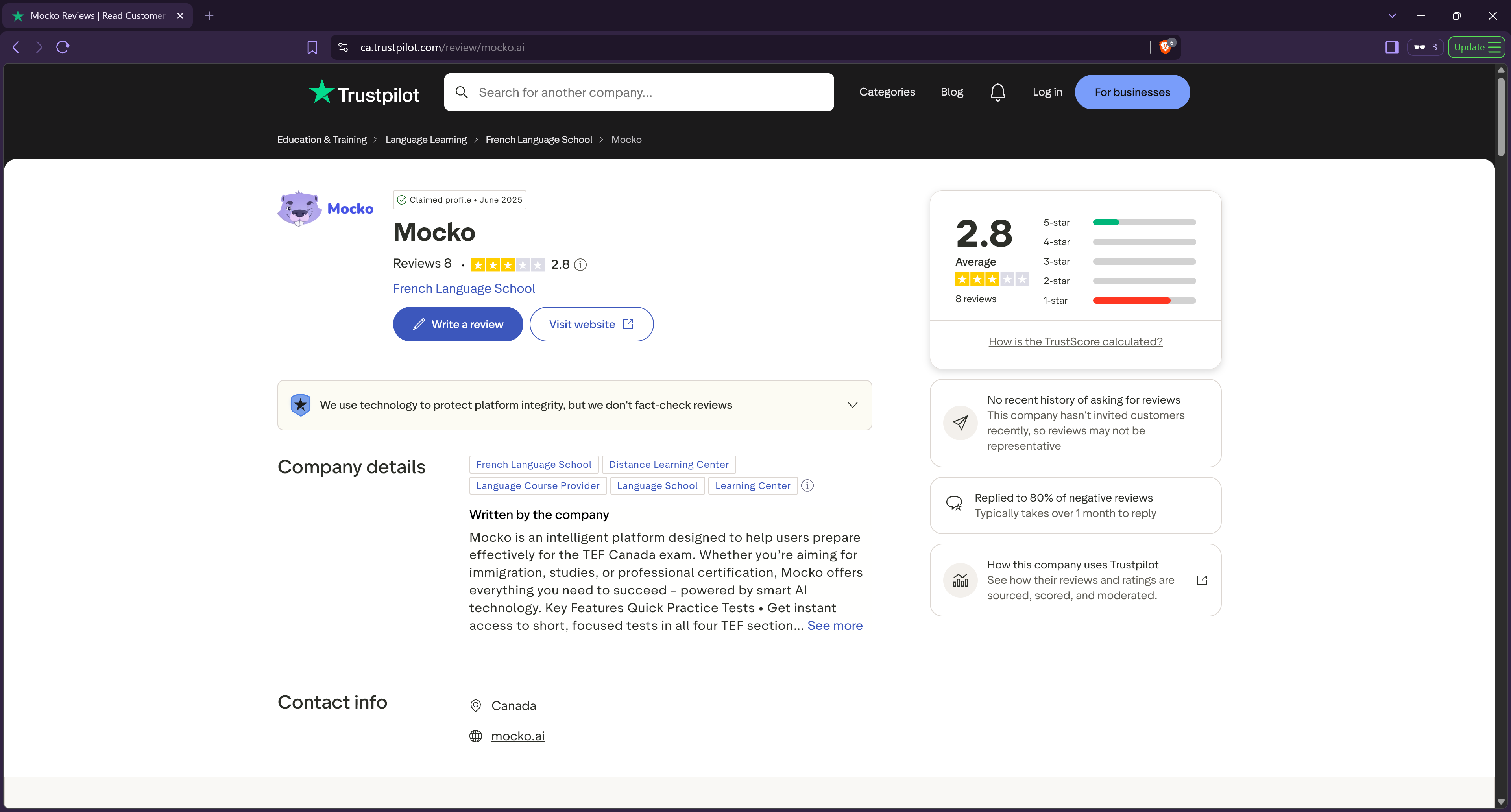
Task: Select Distance Learning Center tag
Action: (669, 464)
